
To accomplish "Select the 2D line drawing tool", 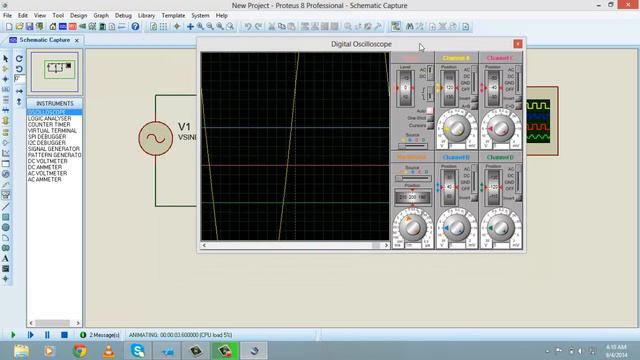I will point(5,207).
